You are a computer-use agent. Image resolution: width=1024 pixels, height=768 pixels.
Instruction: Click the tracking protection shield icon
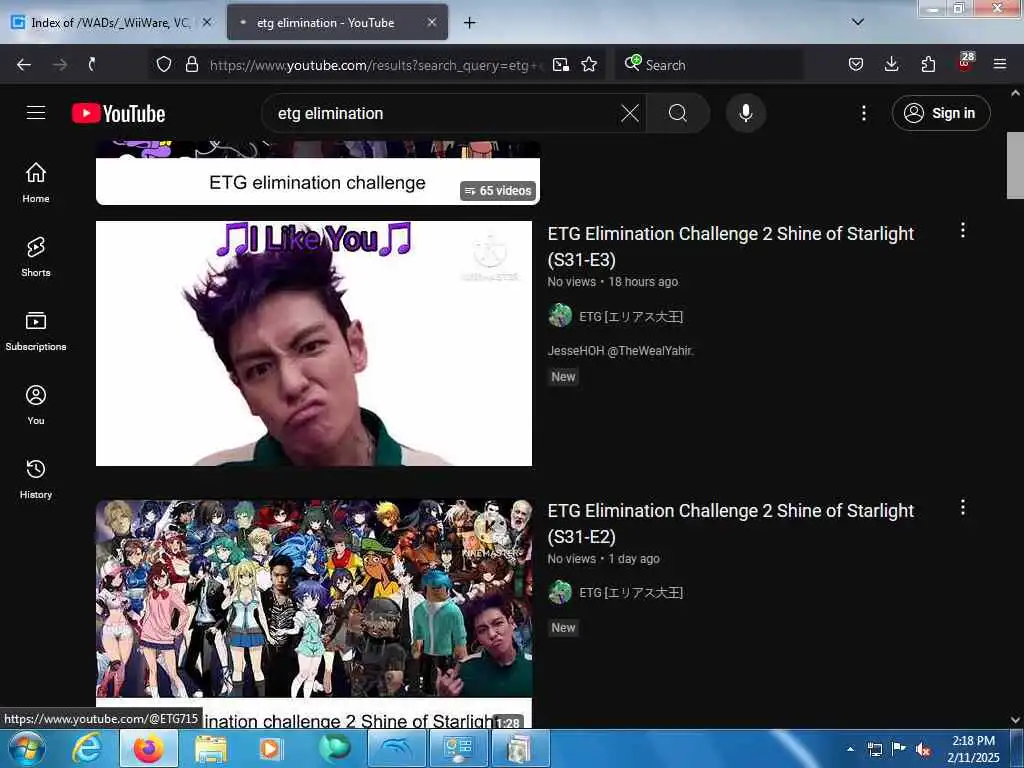163,64
